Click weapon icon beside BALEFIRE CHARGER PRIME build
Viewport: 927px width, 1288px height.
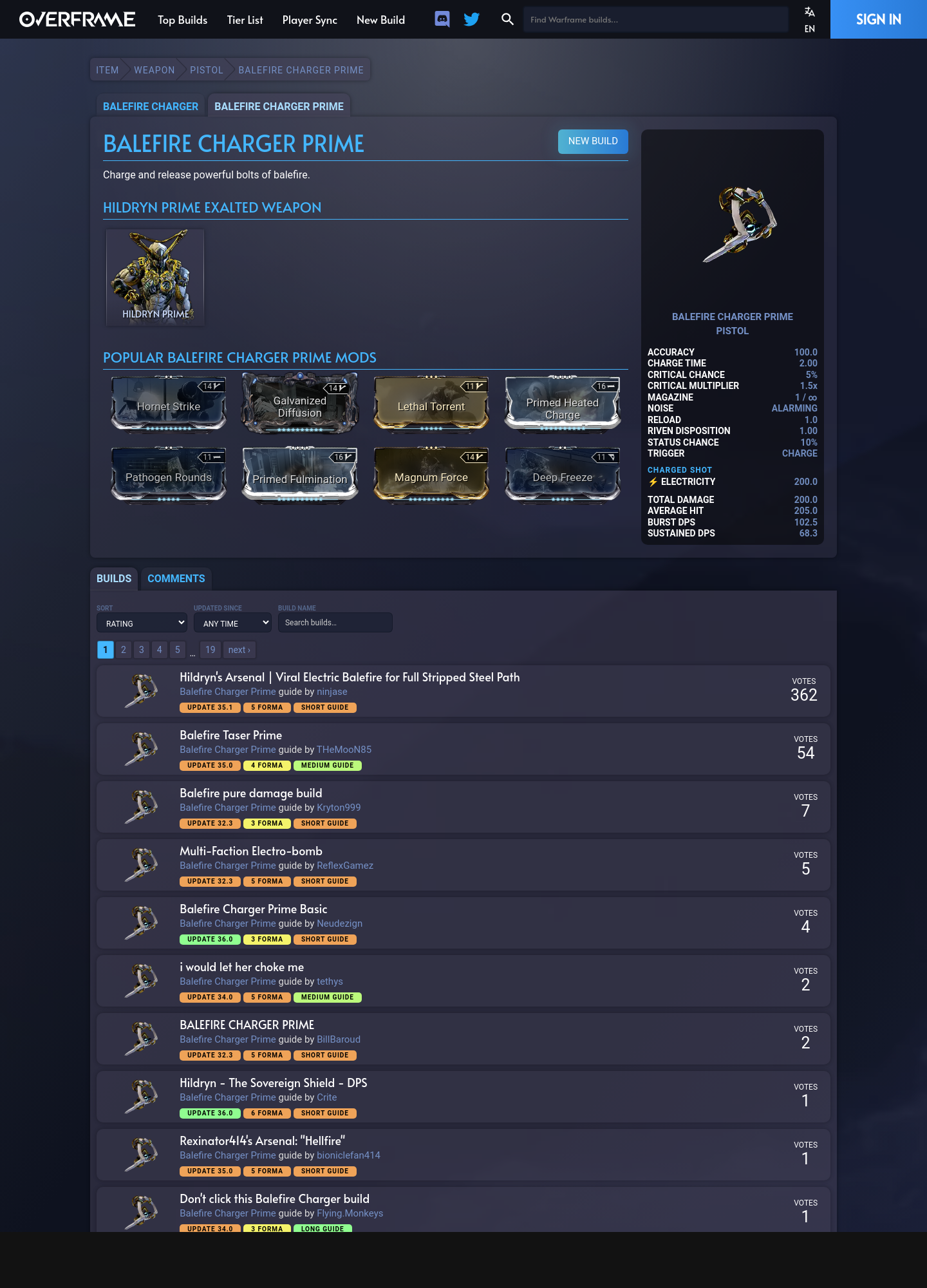(x=142, y=1039)
